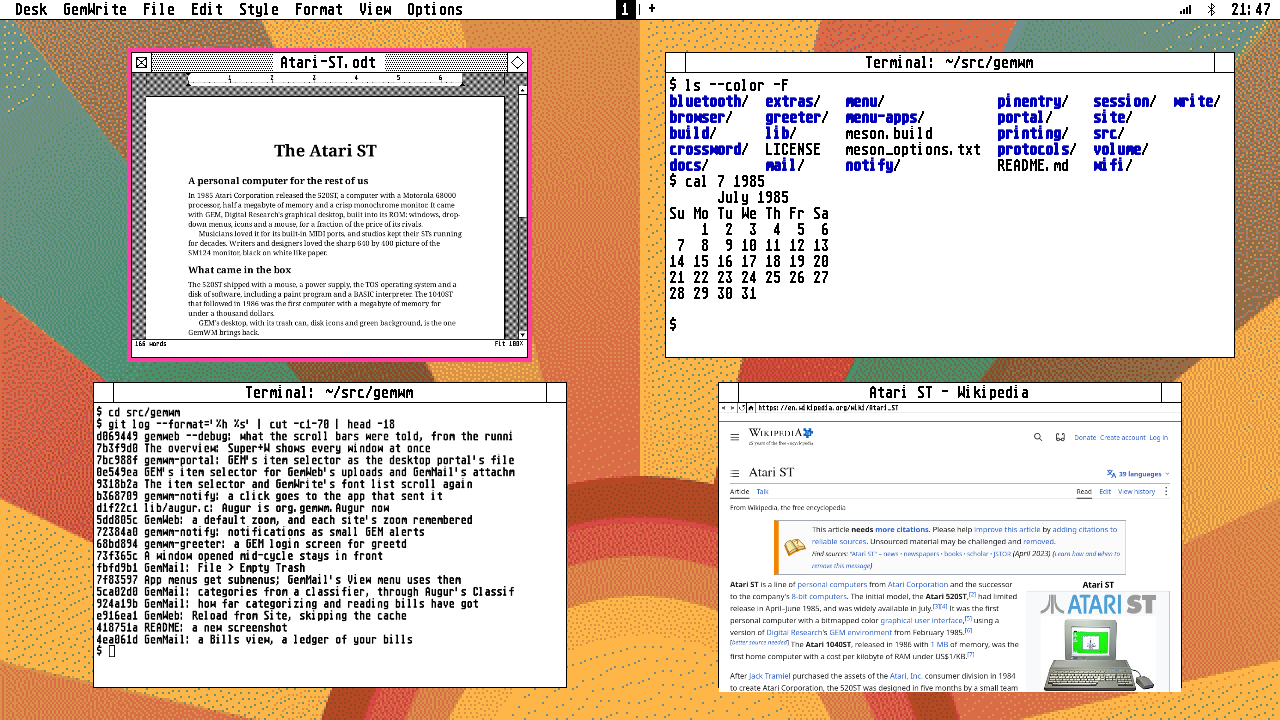Open Wikipedia main hamburger menu beside the logo
The height and width of the screenshot is (720, 1280).
point(735,437)
